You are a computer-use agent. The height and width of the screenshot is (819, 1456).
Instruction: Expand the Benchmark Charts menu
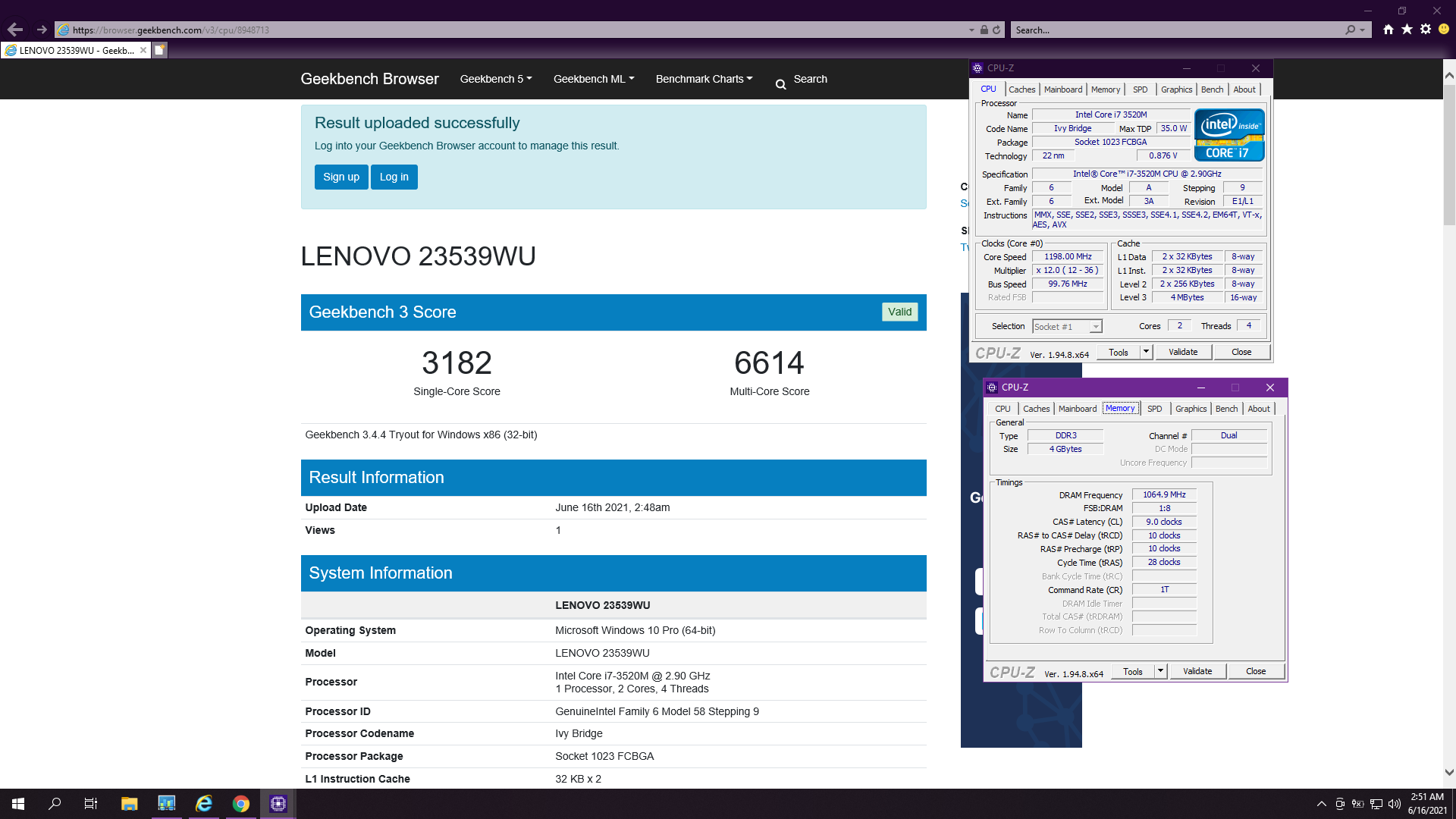click(704, 79)
